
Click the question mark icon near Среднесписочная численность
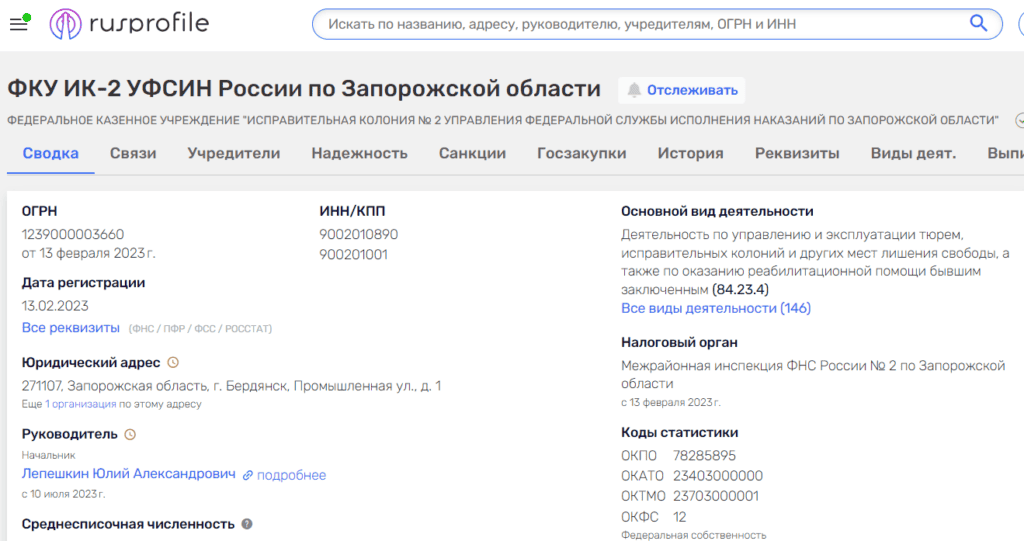pyautogui.click(x=247, y=524)
